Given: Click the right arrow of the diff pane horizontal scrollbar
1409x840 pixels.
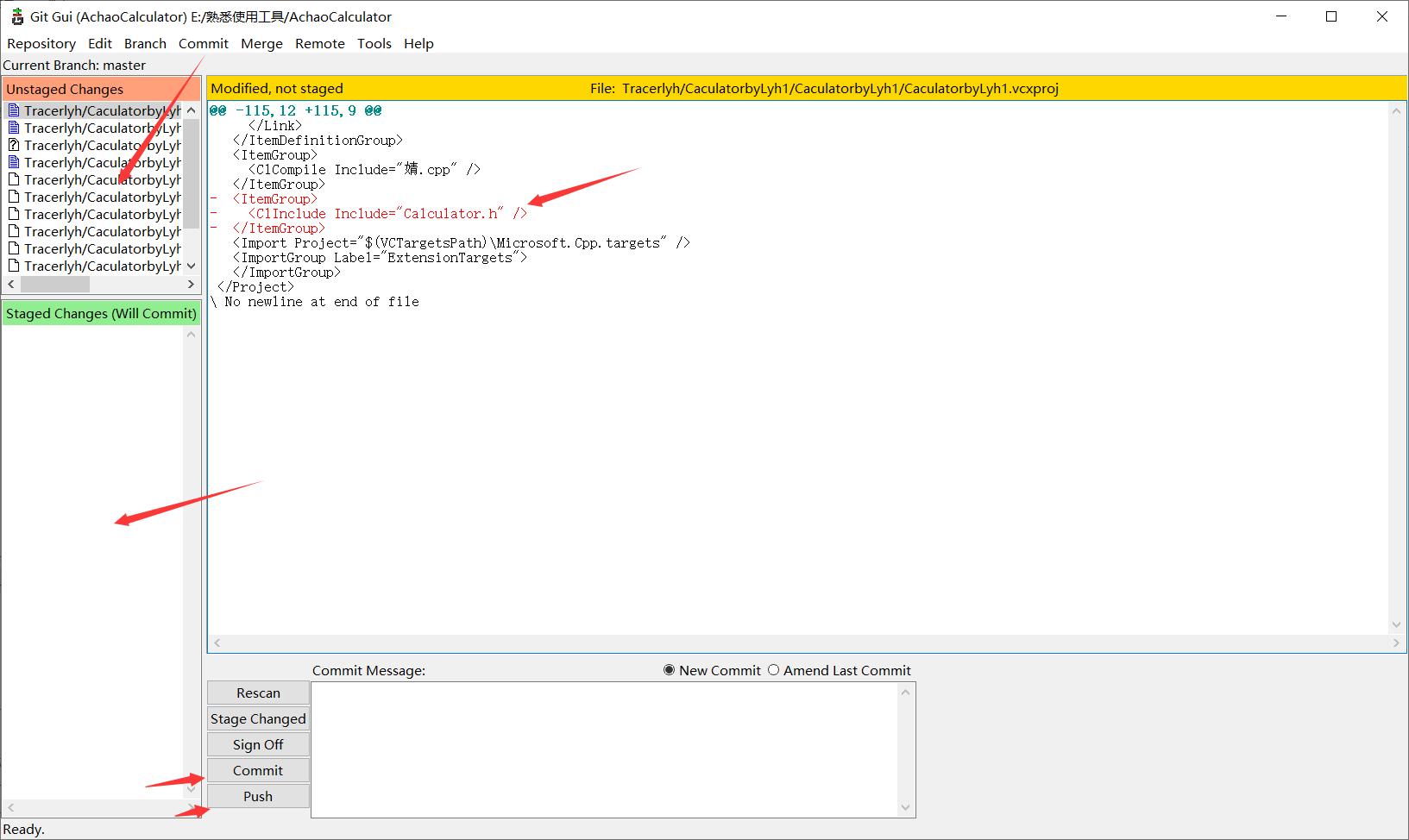Looking at the screenshot, I should [1396, 643].
